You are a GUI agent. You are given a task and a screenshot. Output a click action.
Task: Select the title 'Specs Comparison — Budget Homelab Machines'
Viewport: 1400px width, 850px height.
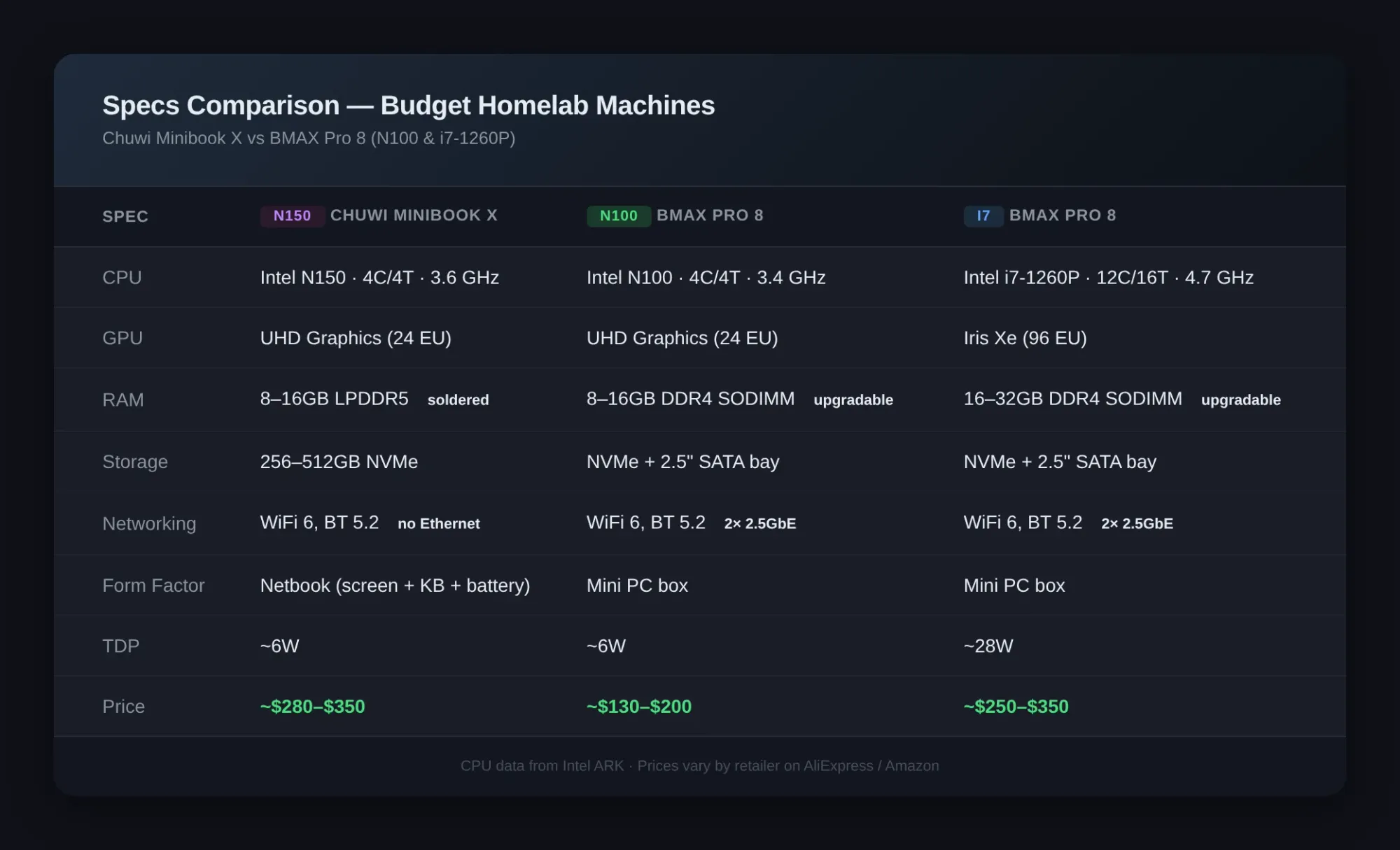(x=409, y=106)
